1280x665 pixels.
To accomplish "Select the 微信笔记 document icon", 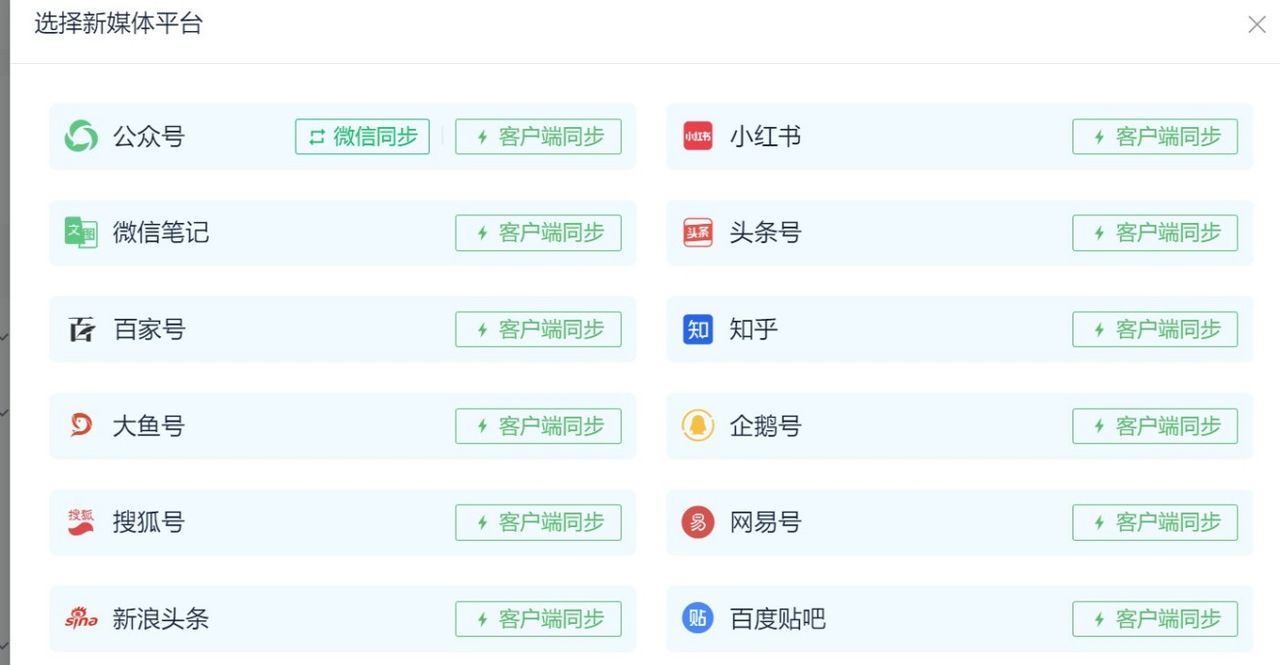I will pyautogui.click(x=80, y=232).
